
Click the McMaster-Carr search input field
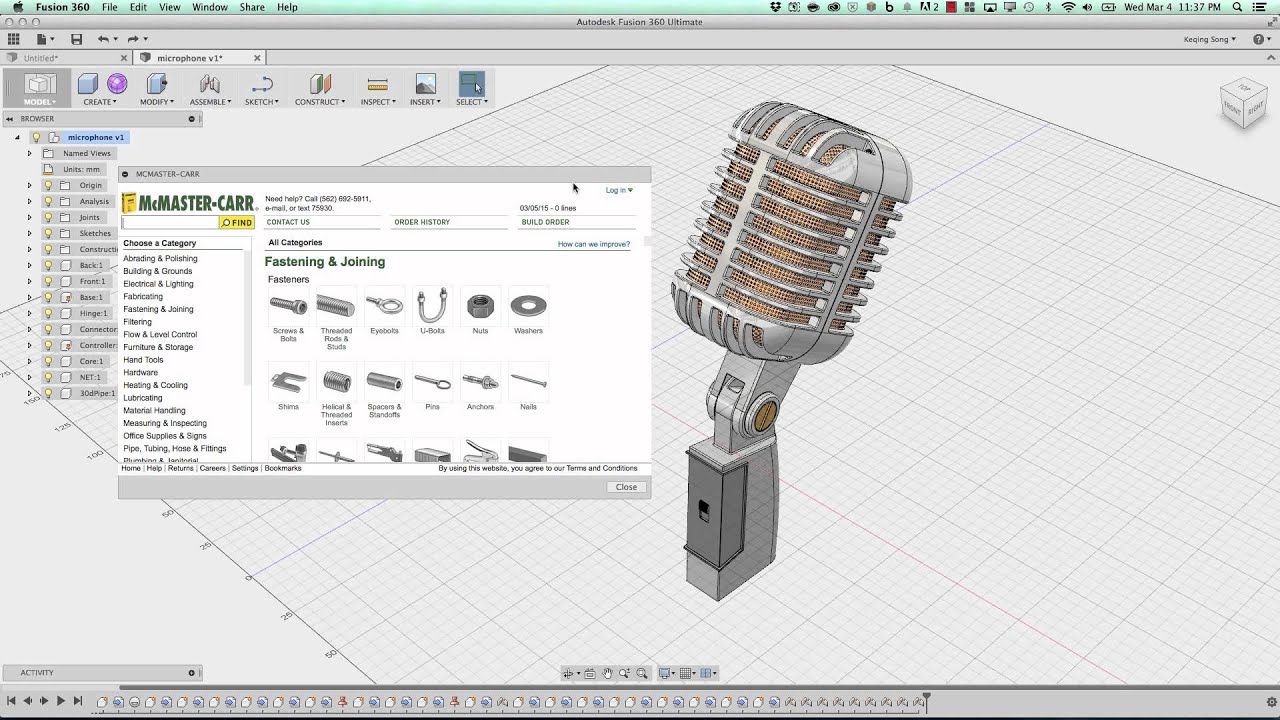coord(170,223)
